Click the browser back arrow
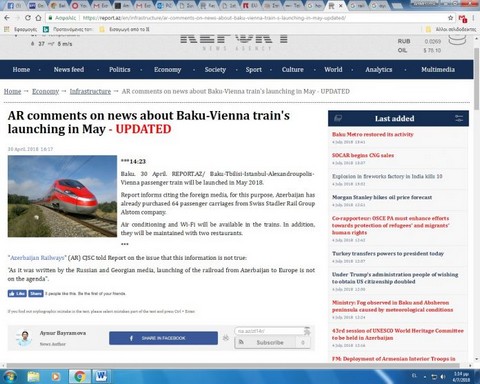The image size is (480, 384). (7, 18)
